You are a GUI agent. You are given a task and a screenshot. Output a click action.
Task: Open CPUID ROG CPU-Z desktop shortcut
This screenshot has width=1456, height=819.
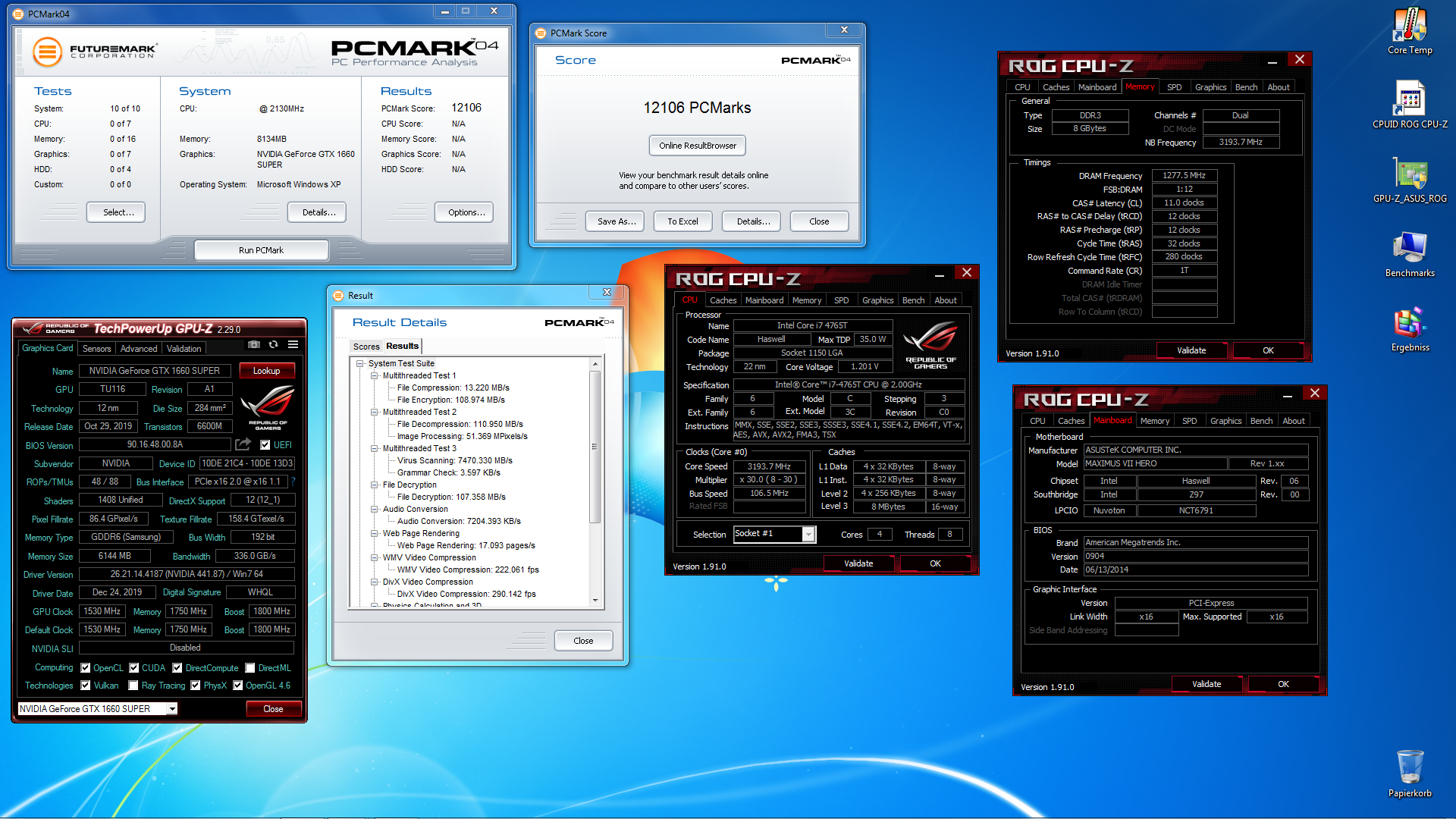click(1410, 105)
